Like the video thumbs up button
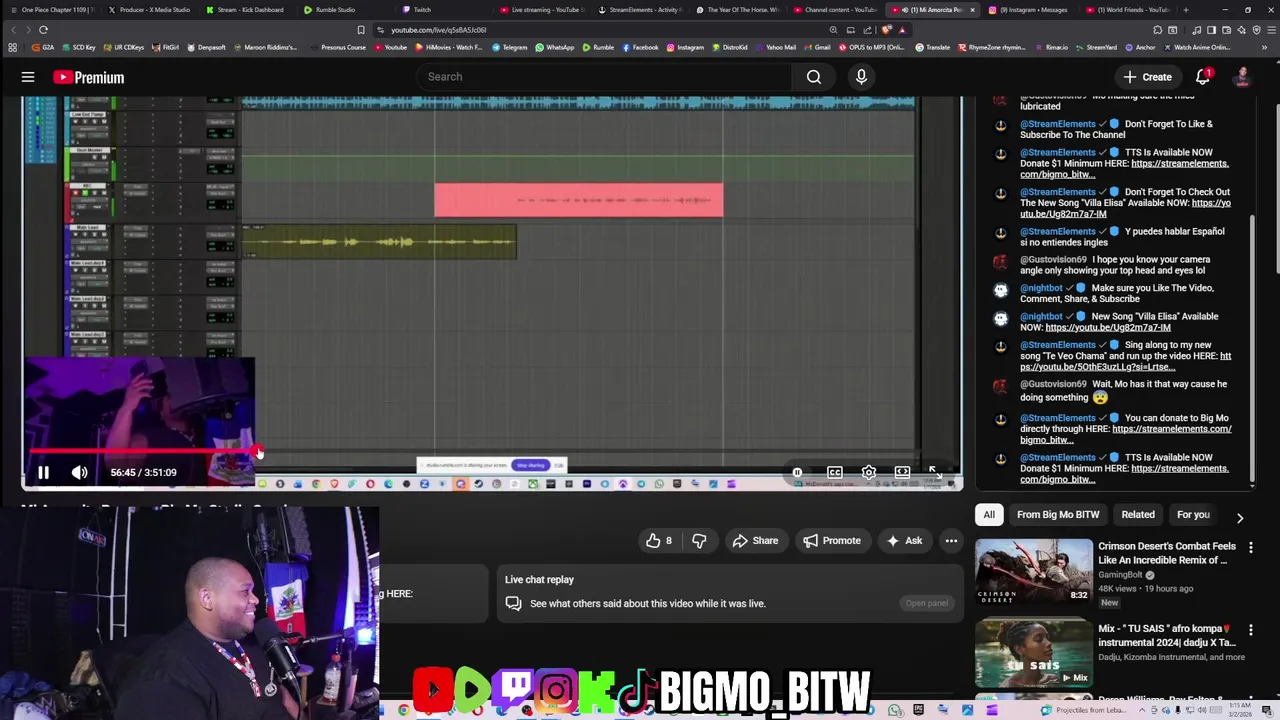This screenshot has height=720, width=1280. [659, 541]
